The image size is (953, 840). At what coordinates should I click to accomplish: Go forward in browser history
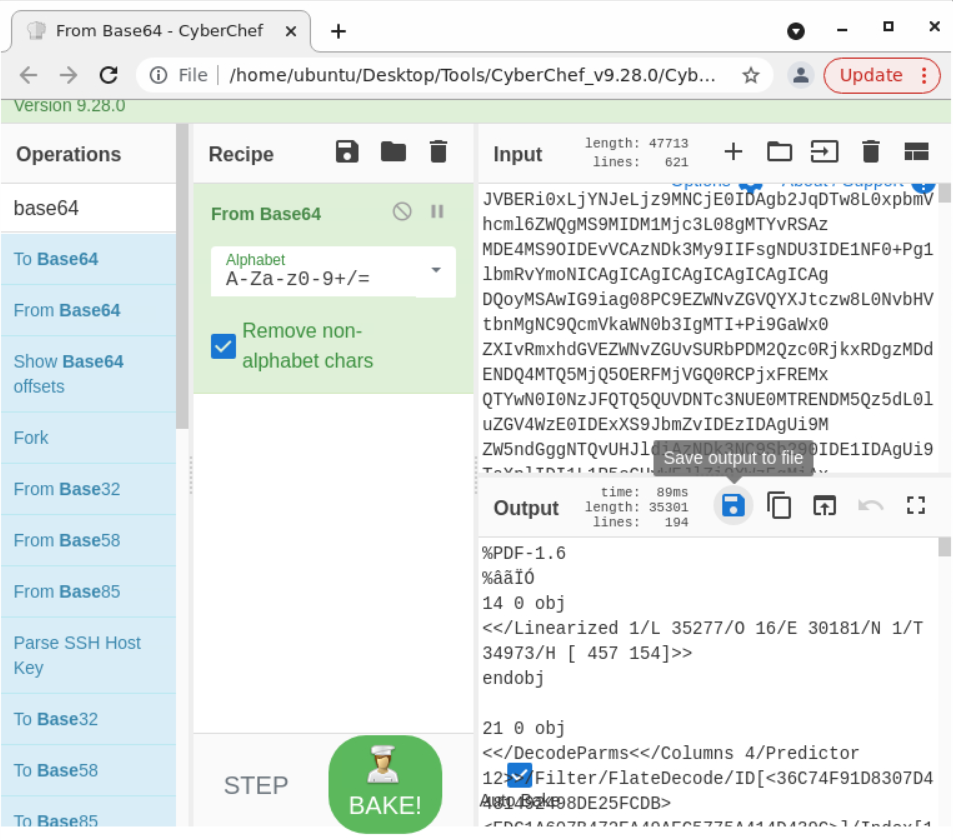click(69, 75)
